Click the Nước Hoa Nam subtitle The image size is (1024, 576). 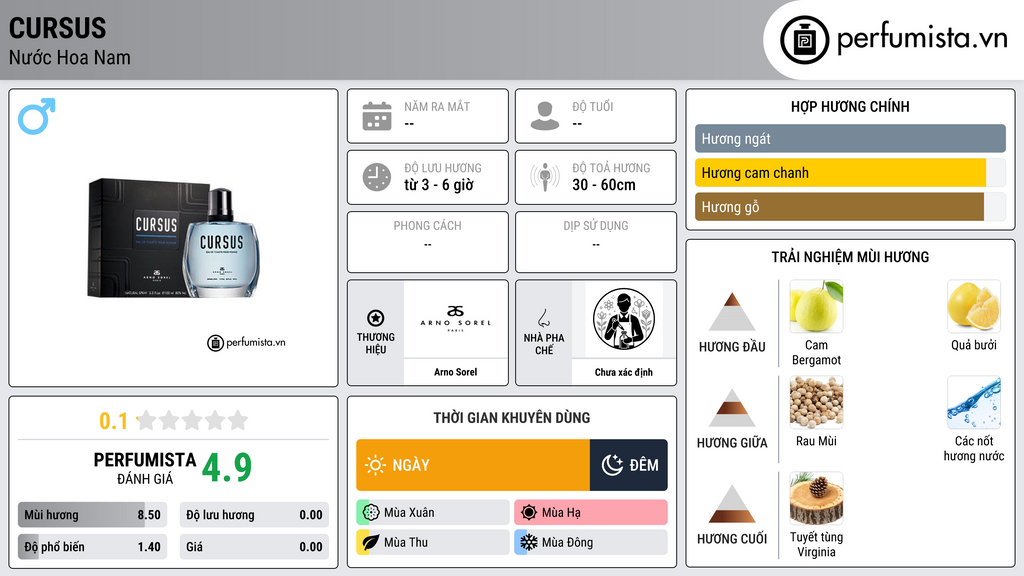pos(70,57)
